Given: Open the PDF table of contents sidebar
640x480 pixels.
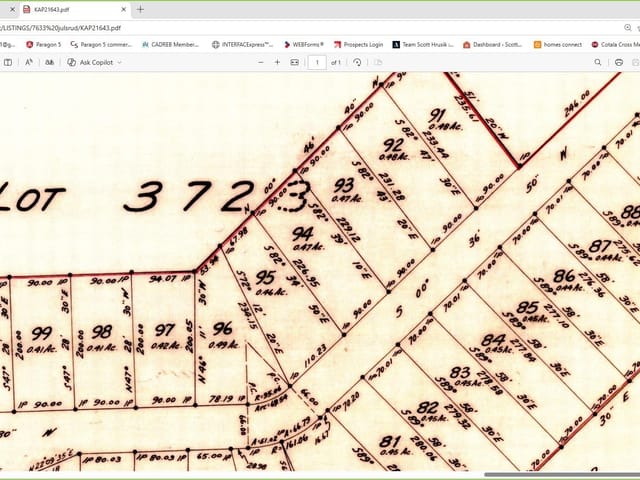Looking at the screenshot, I should pos(8,62).
